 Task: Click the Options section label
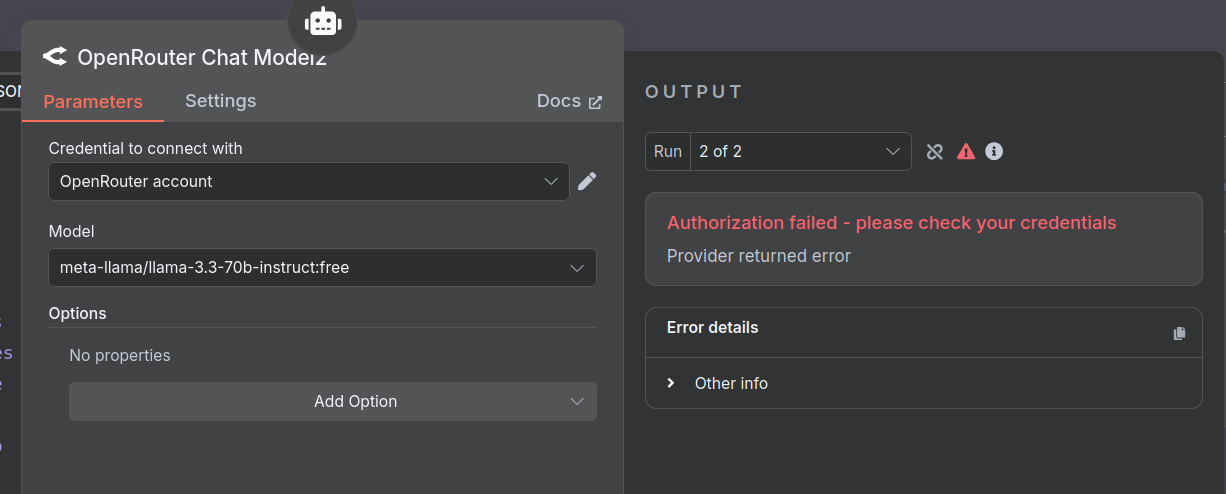point(78,313)
